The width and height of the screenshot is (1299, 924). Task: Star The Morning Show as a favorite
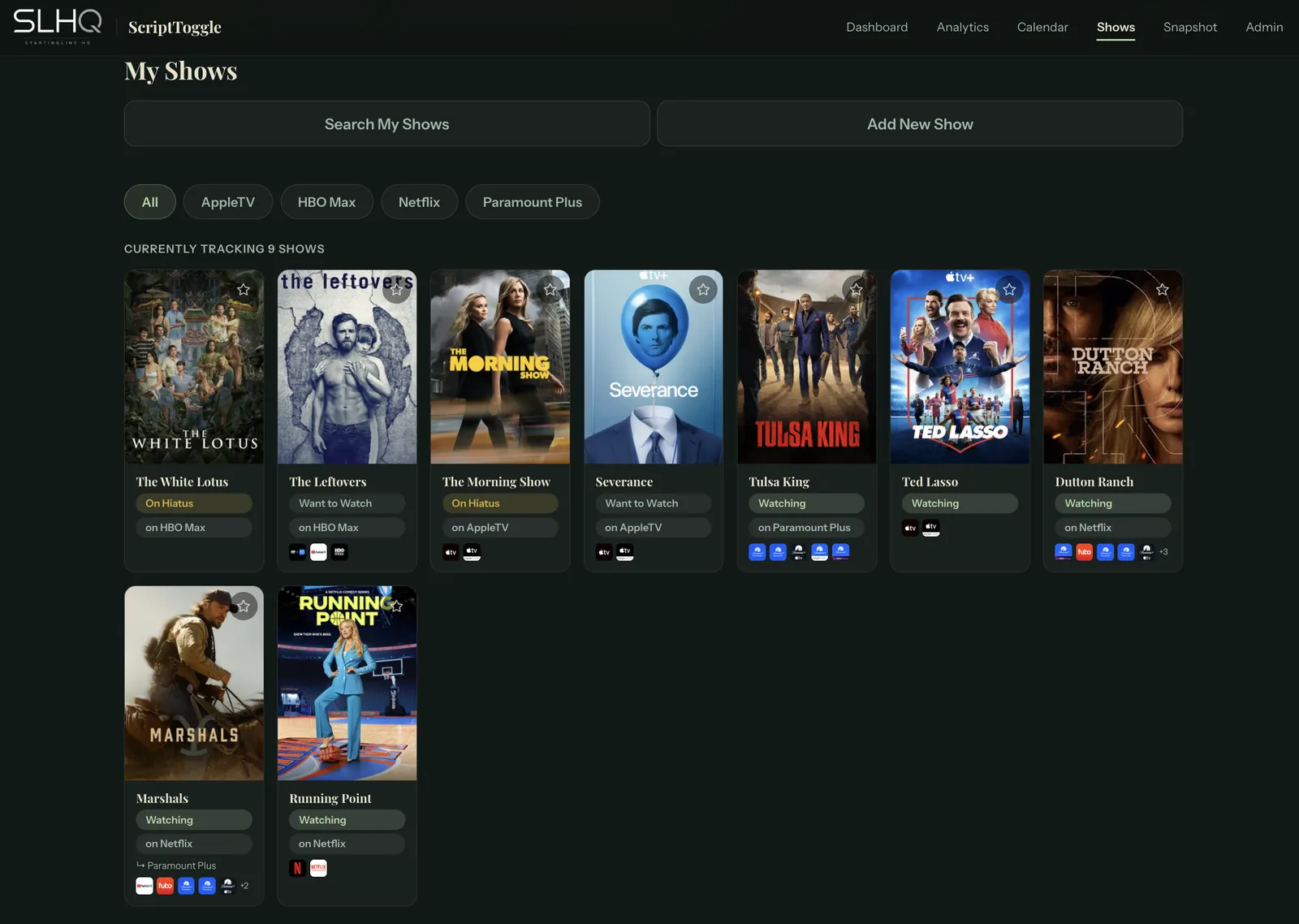pos(550,290)
